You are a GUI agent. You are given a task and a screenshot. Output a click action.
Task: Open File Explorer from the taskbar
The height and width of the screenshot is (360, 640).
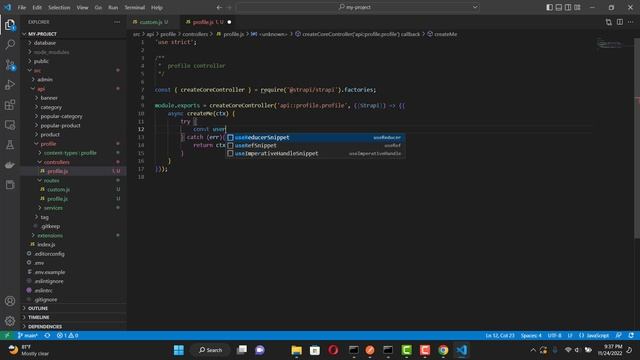click(x=296, y=350)
